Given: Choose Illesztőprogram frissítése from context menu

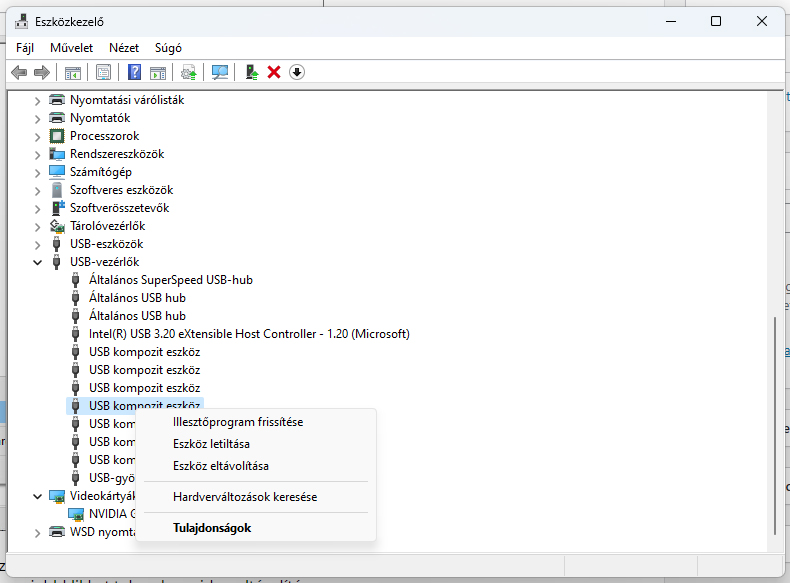Looking at the screenshot, I should point(238,422).
